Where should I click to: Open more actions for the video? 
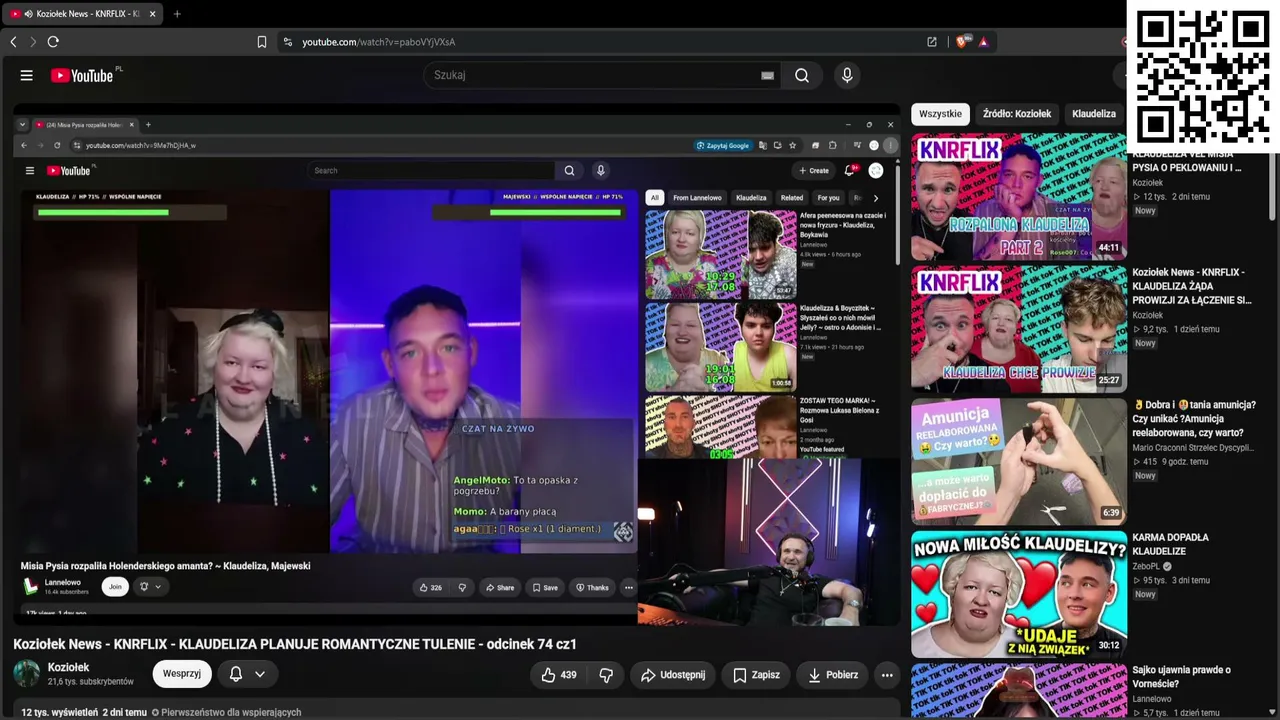(887, 675)
